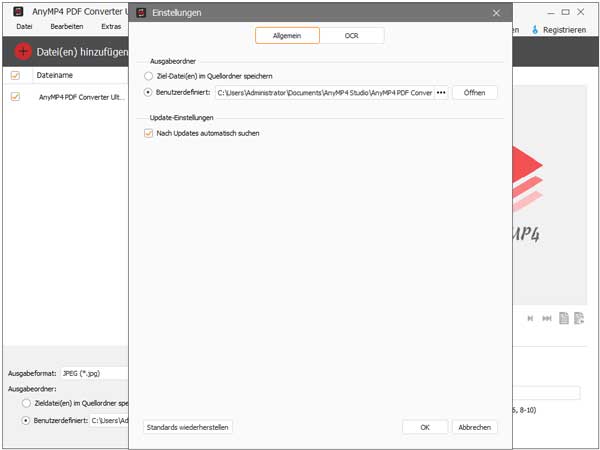Click the output folder path field in Einstellungen
Screen dimensions: 600x450
pos(324,93)
